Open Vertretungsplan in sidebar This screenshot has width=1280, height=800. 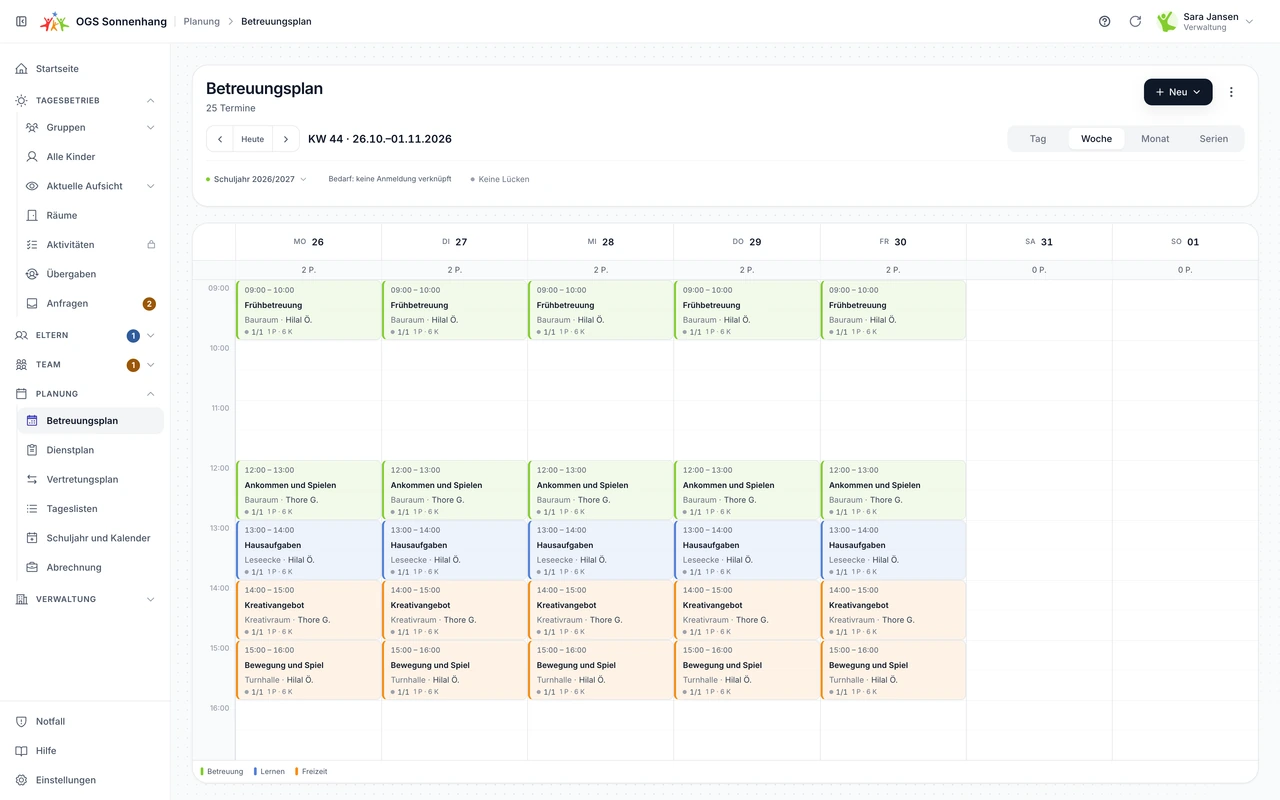coord(90,479)
